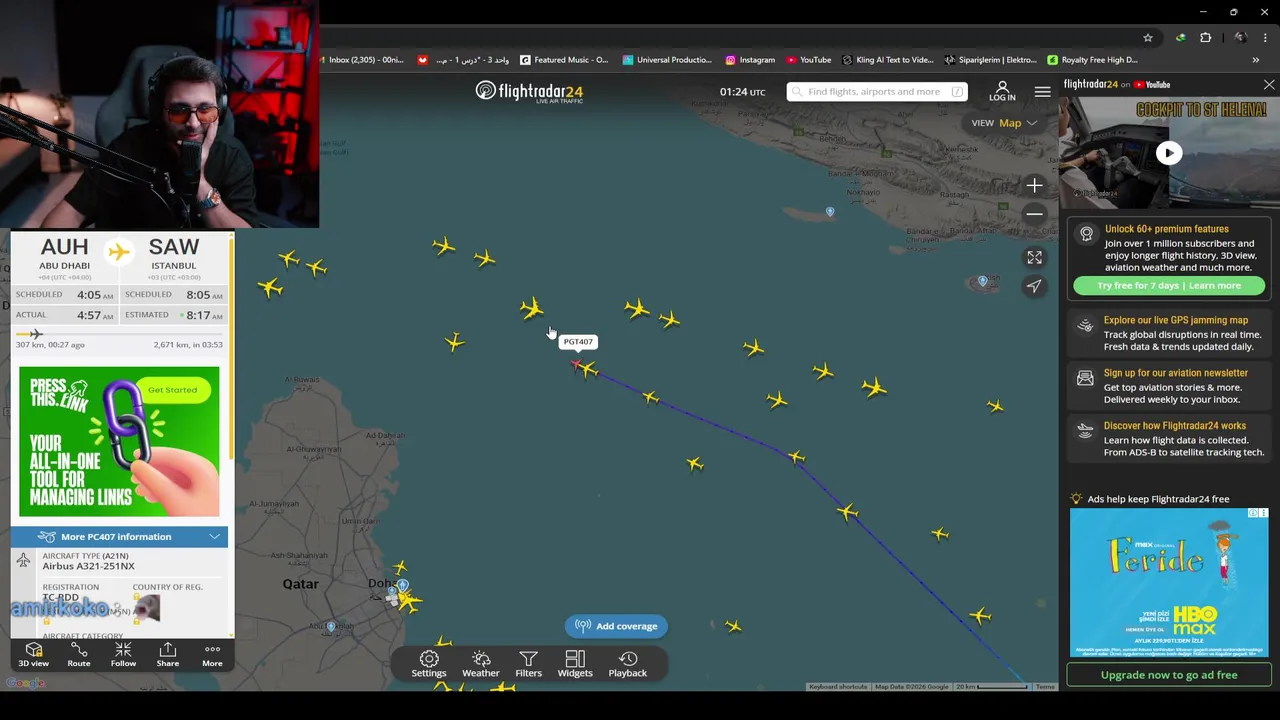This screenshot has height=720, width=1280.
Task: Open Universal Production bookmark
Action: click(667, 60)
